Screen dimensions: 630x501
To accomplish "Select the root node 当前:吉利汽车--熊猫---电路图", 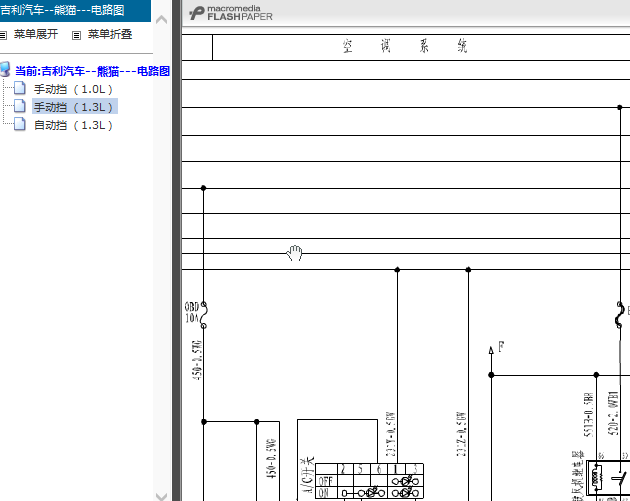I will (92, 71).
